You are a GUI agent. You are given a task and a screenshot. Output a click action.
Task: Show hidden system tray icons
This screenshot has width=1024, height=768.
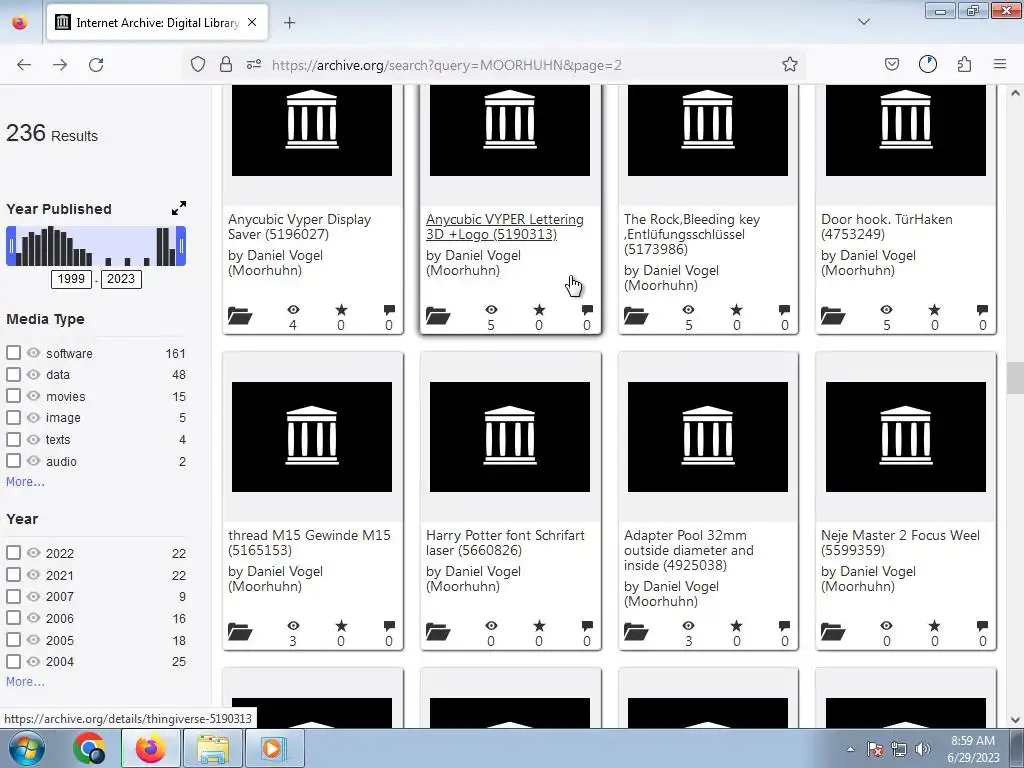(850, 749)
